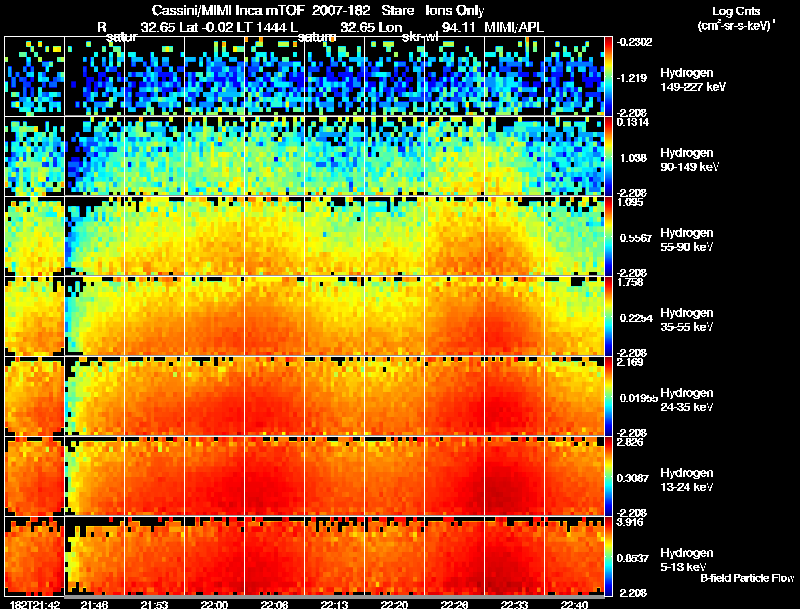This screenshot has height=609, width=800.
Task: Click the Hydrogen 149-227 keV label
Action: pos(693,80)
